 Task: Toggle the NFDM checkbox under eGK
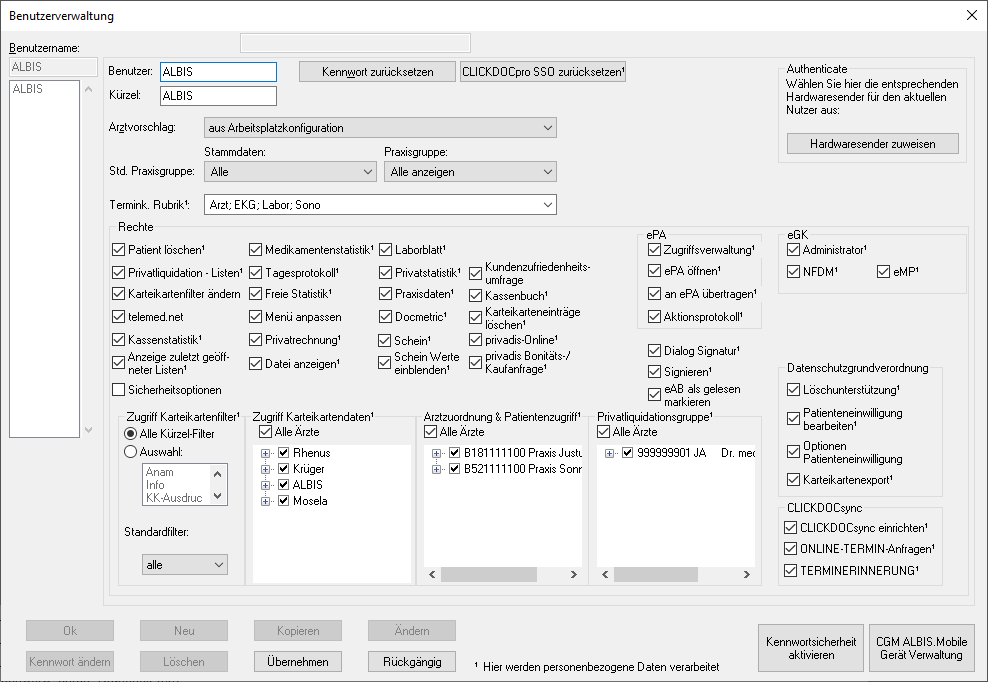click(x=794, y=271)
